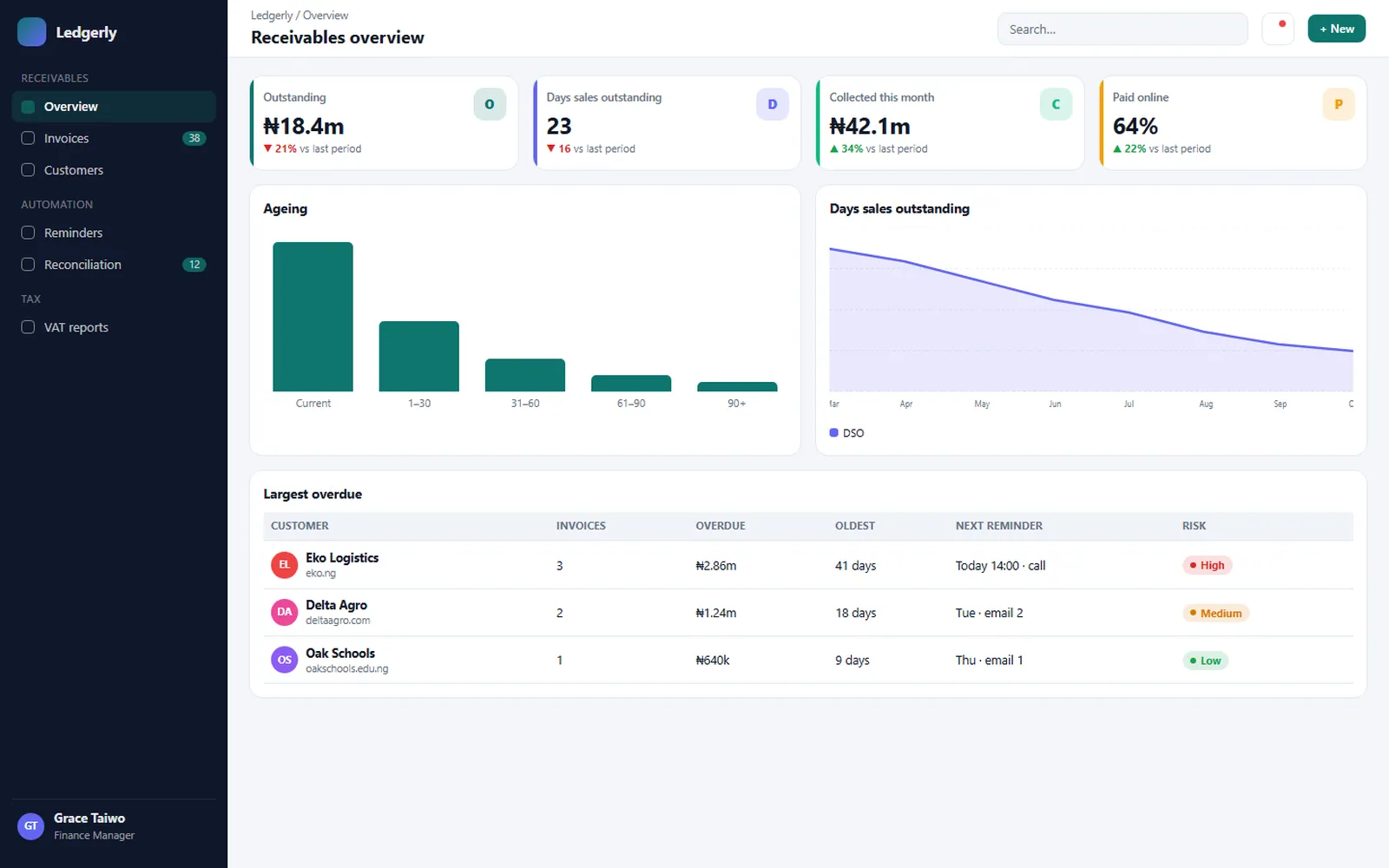Click the Medium risk badge

coord(1216,613)
